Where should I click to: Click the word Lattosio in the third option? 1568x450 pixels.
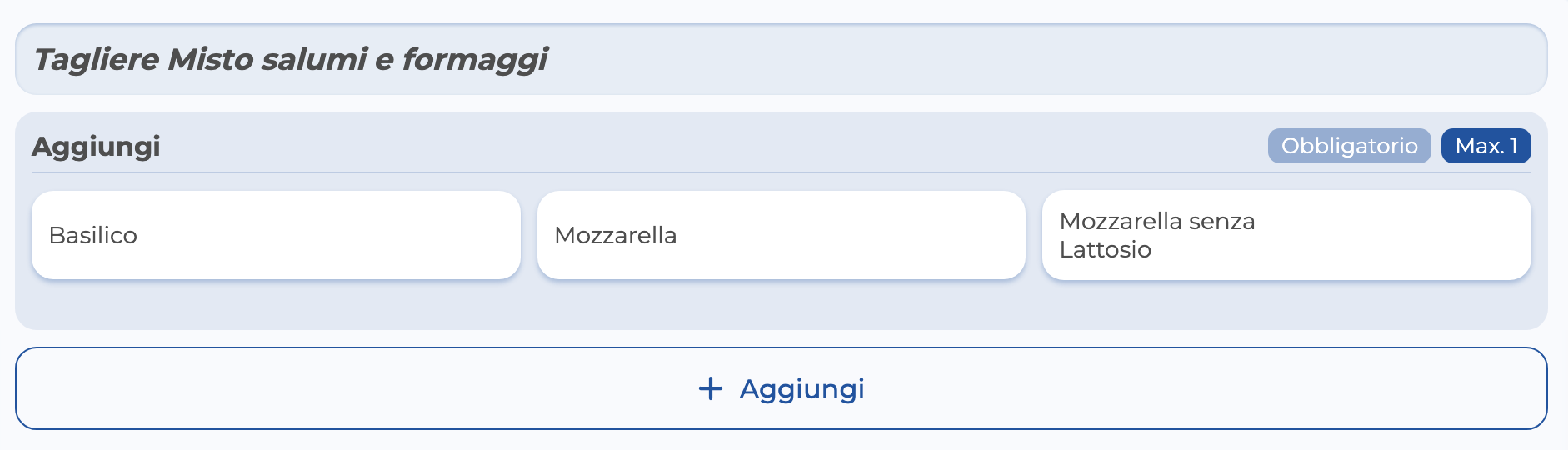coord(1105,249)
